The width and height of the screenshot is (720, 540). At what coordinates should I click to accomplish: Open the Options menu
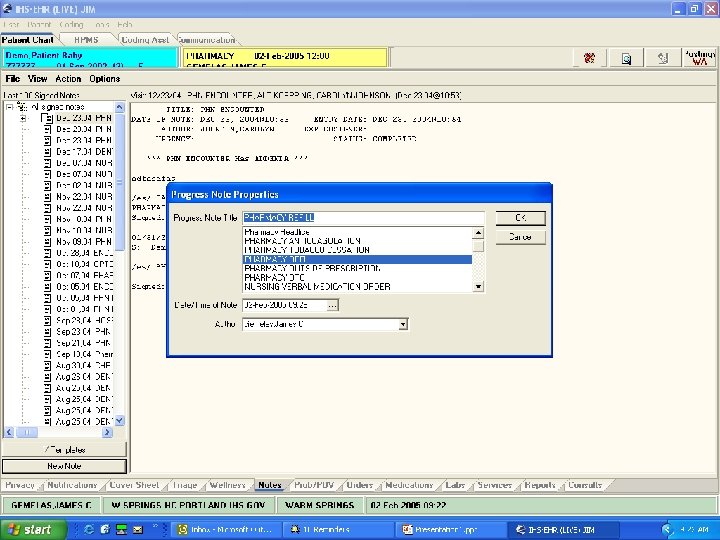[105, 79]
